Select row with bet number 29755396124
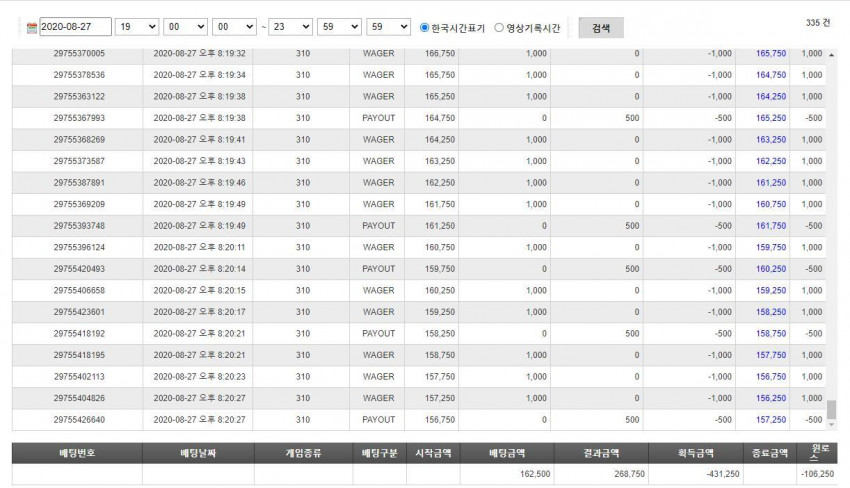Viewport: 850px width, 488px height. pos(418,247)
